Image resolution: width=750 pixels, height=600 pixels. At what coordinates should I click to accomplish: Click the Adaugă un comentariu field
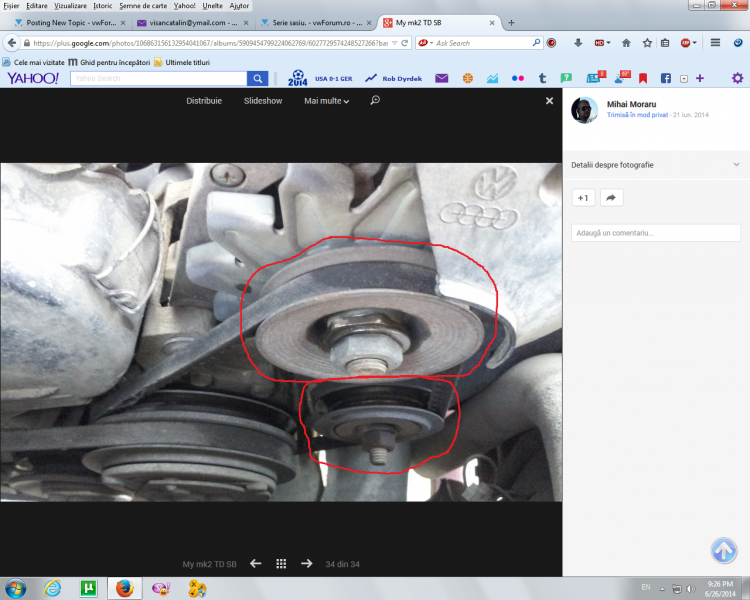656,233
